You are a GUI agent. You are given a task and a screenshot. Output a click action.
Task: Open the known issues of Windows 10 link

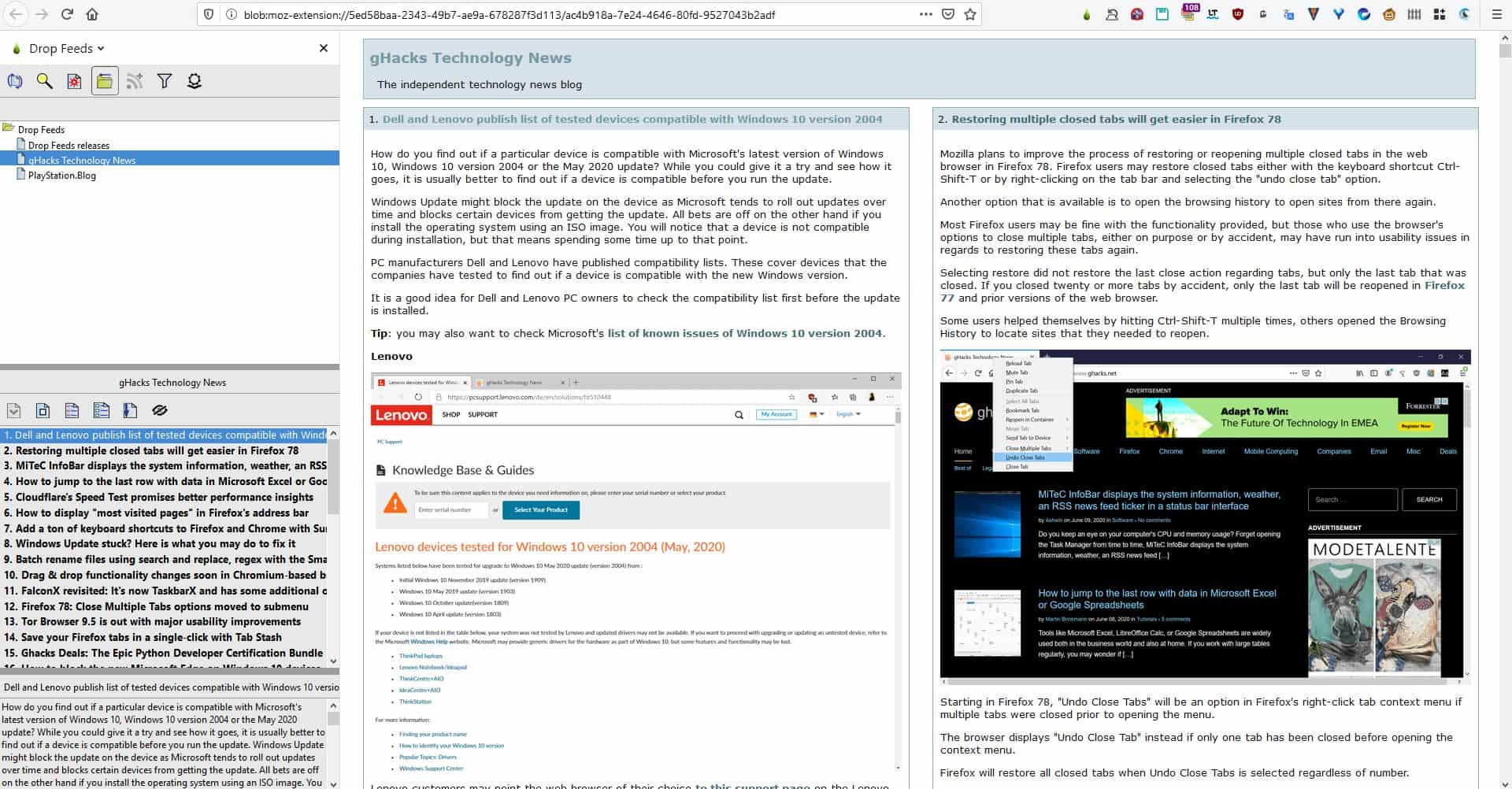[745, 333]
